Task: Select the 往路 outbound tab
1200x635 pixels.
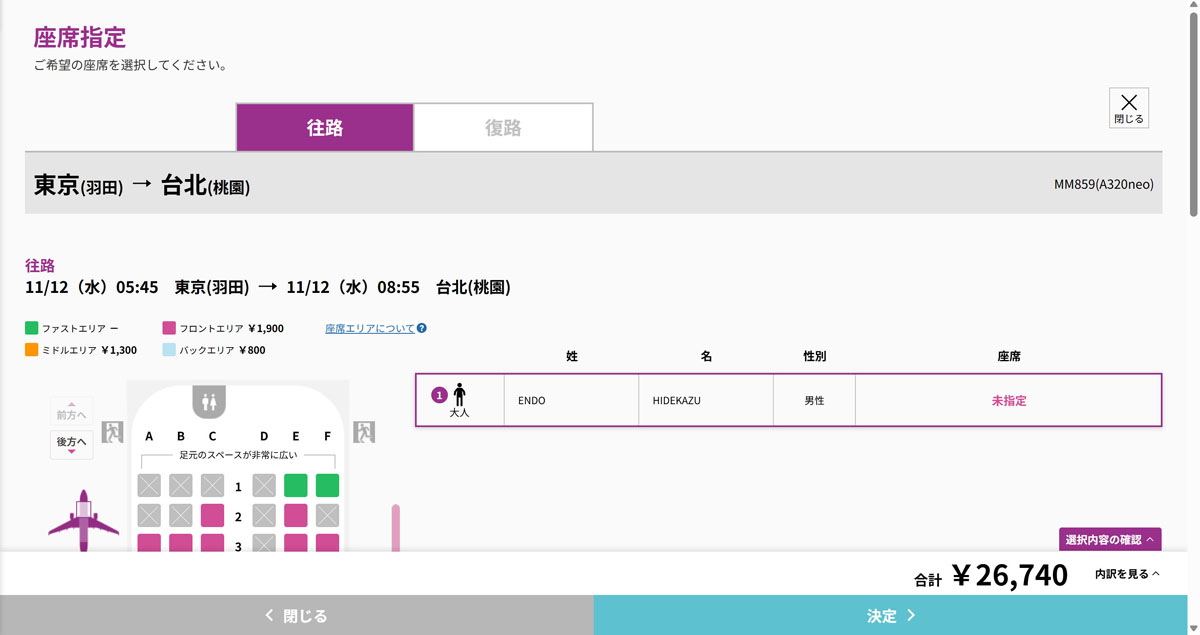Action: 325,128
